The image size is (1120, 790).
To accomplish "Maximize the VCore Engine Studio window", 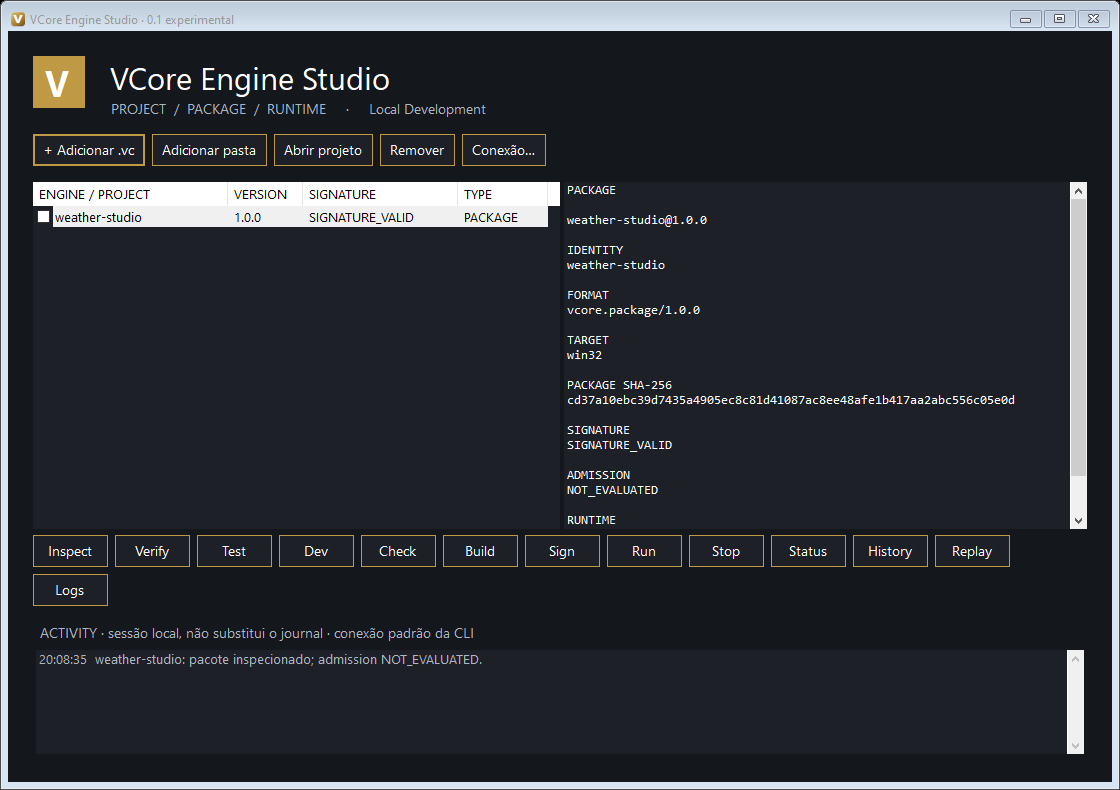I will [x=1059, y=19].
